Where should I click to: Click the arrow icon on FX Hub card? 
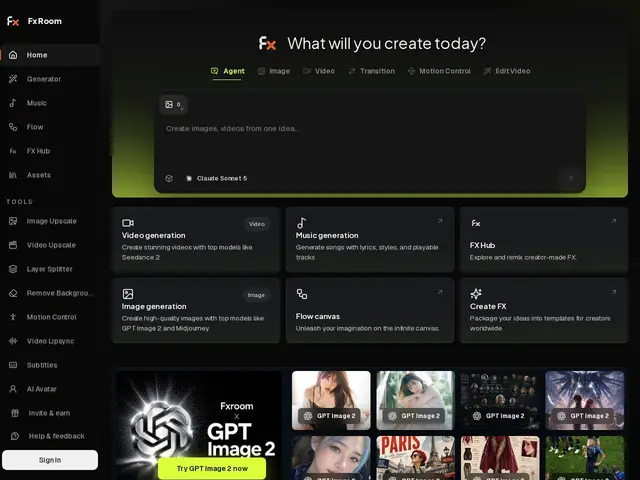613,221
